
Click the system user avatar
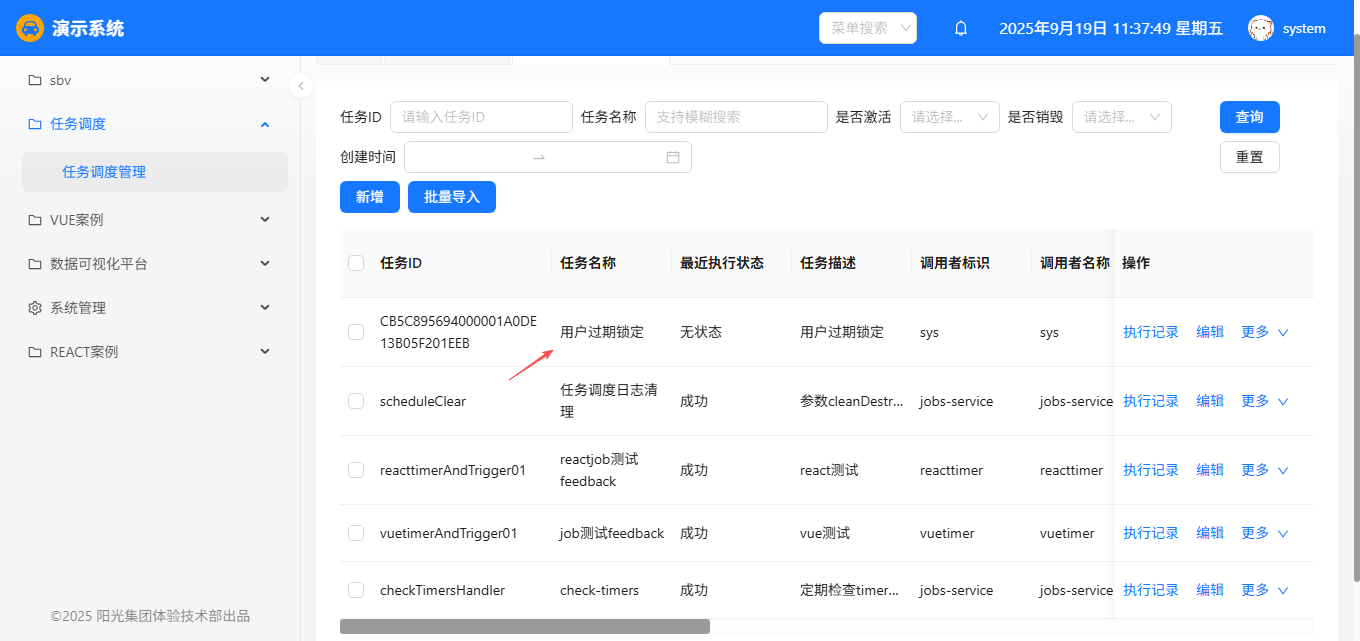pos(1260,29)
